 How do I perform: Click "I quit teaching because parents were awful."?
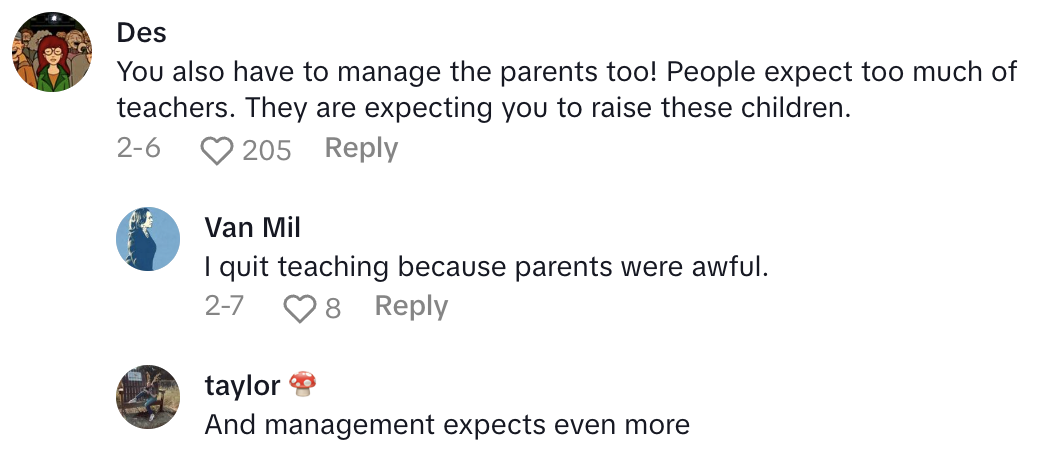485,267
